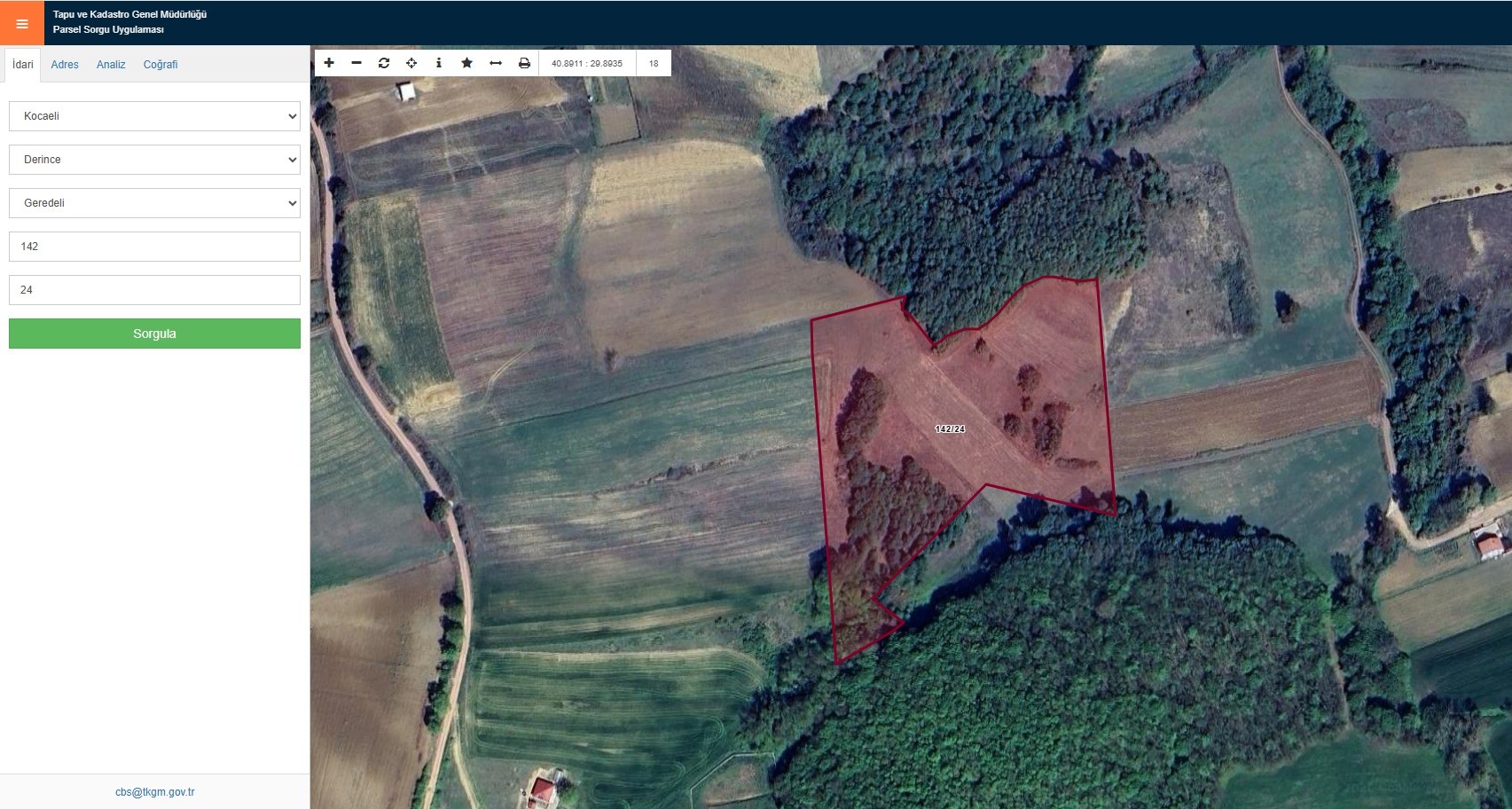Print the map with printer icon
The width and height of the screenshot is (1512, 809).
(524, 63)
